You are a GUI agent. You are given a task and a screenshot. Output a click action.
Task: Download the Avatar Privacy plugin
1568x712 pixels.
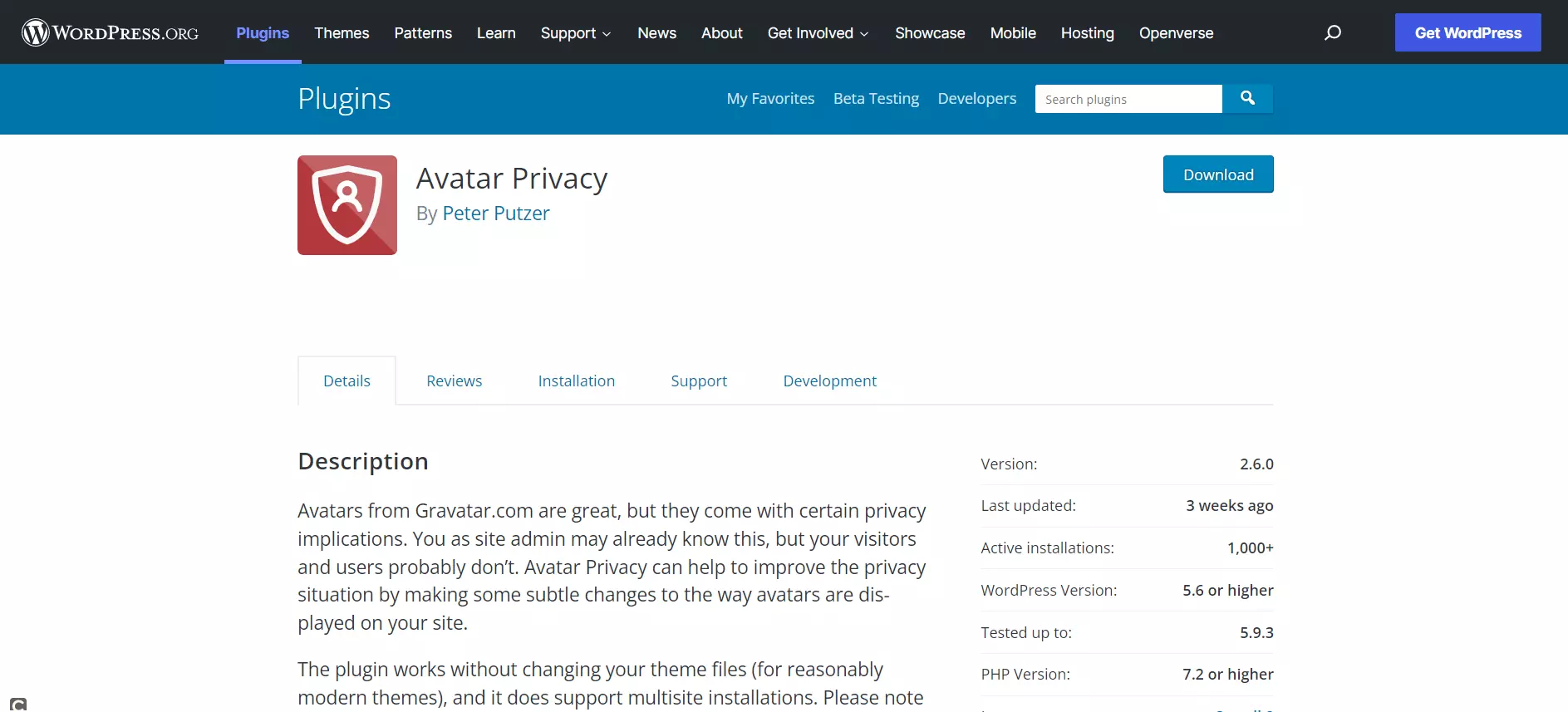1217,174
